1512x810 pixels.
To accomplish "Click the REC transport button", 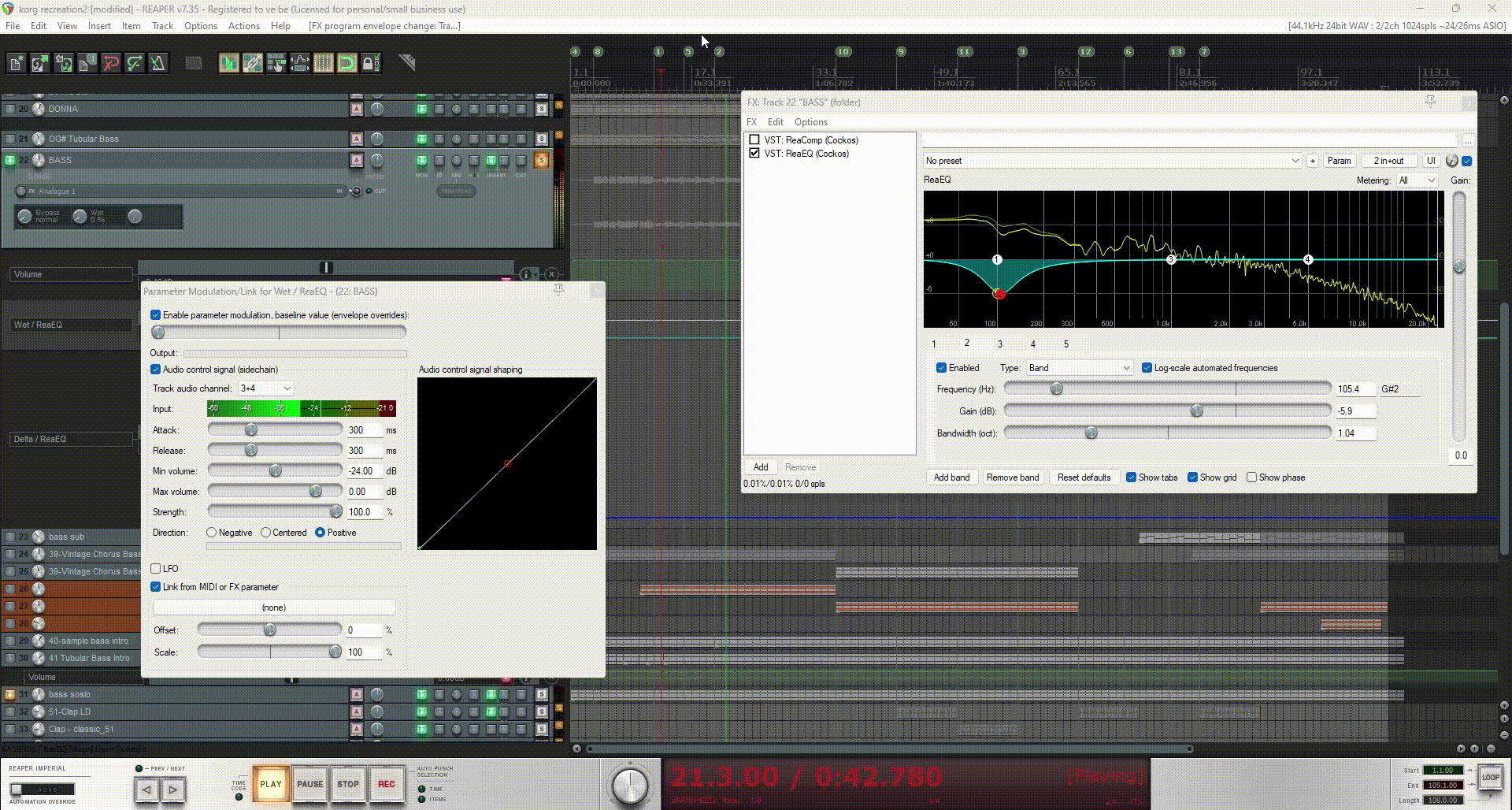I will point(387,785).
